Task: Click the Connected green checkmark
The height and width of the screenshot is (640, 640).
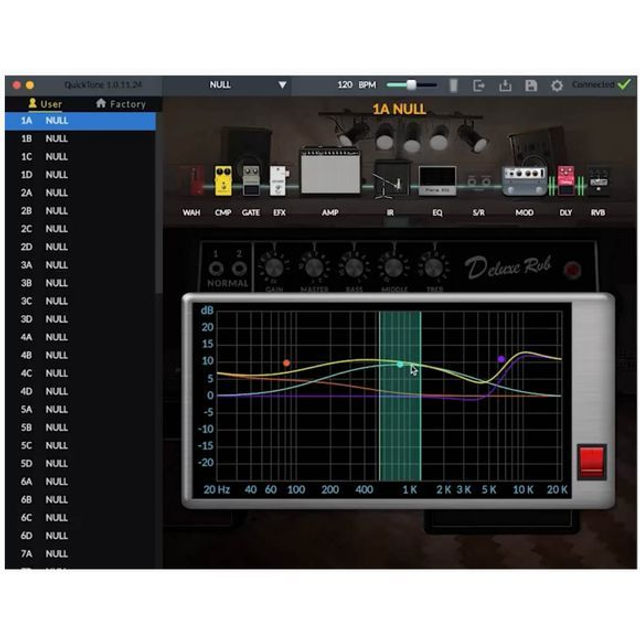Action: coord(624,84)
